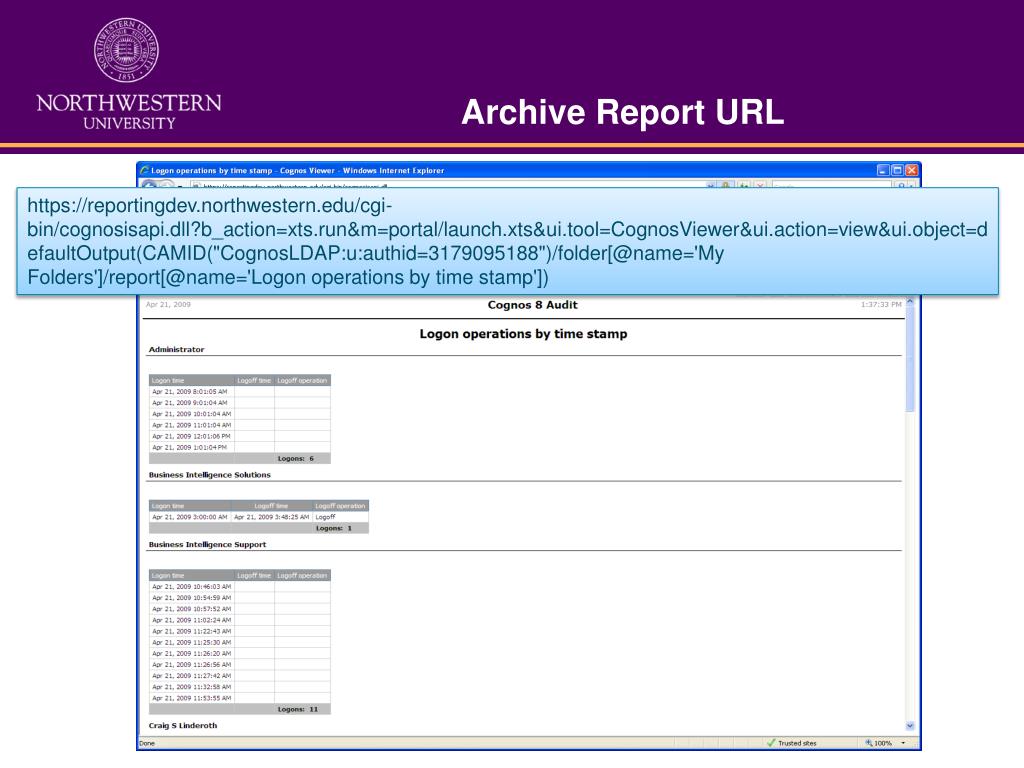
Task: Click 'Apr 21, 2009 8:01:05 AM' logon row
Action: coord(240,392)
